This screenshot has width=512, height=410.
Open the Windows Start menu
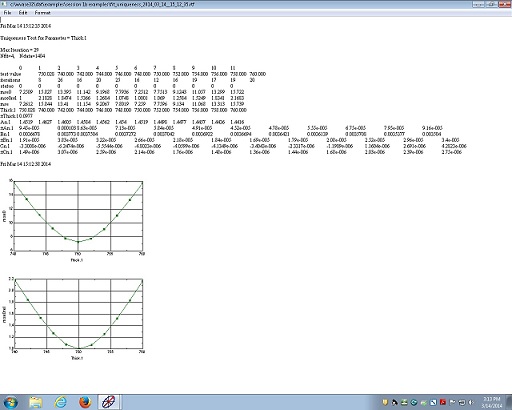pyautogui.click(x=10, y=402)
